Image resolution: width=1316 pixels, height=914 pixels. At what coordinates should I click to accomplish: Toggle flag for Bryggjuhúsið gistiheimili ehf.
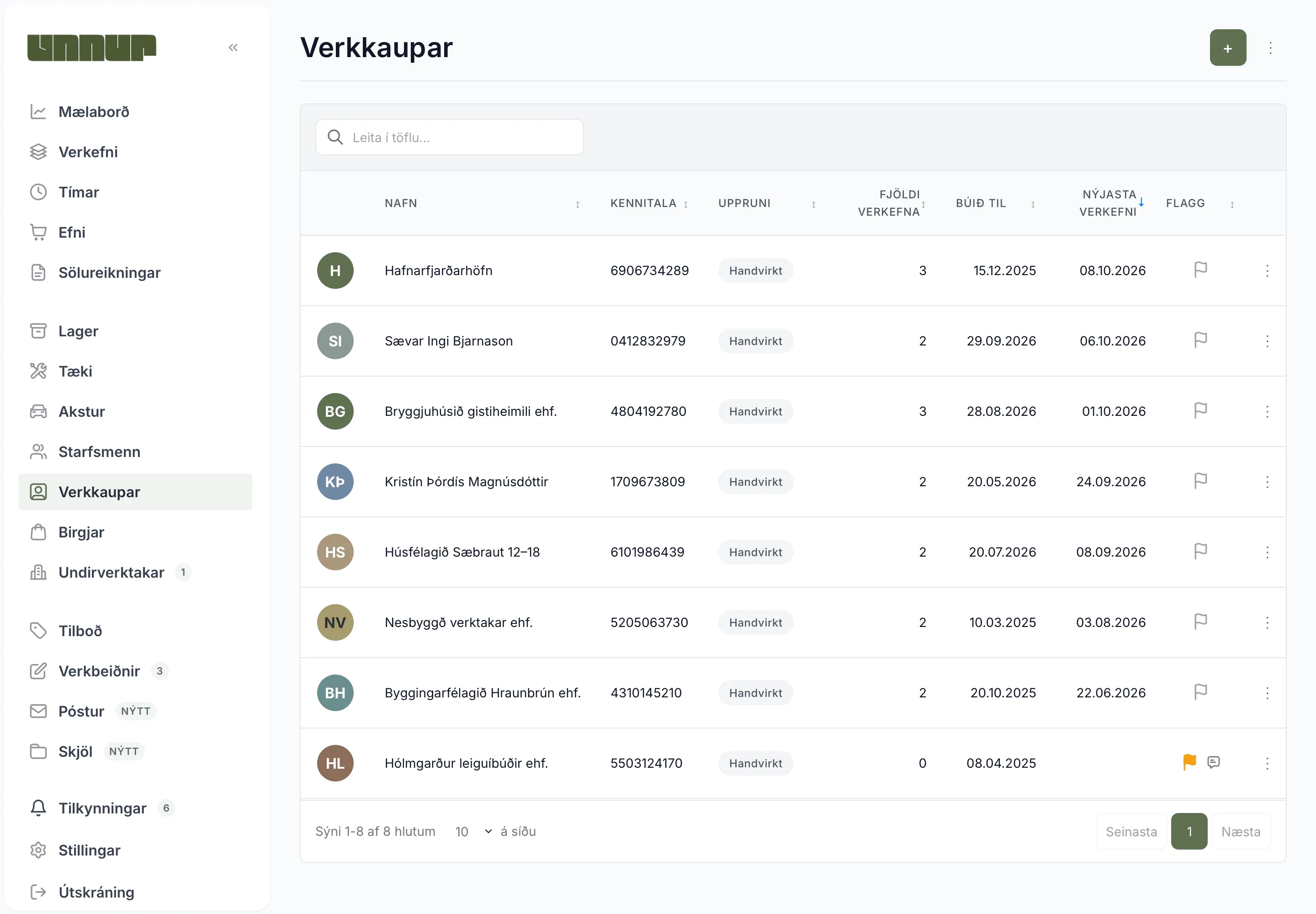1200,410
